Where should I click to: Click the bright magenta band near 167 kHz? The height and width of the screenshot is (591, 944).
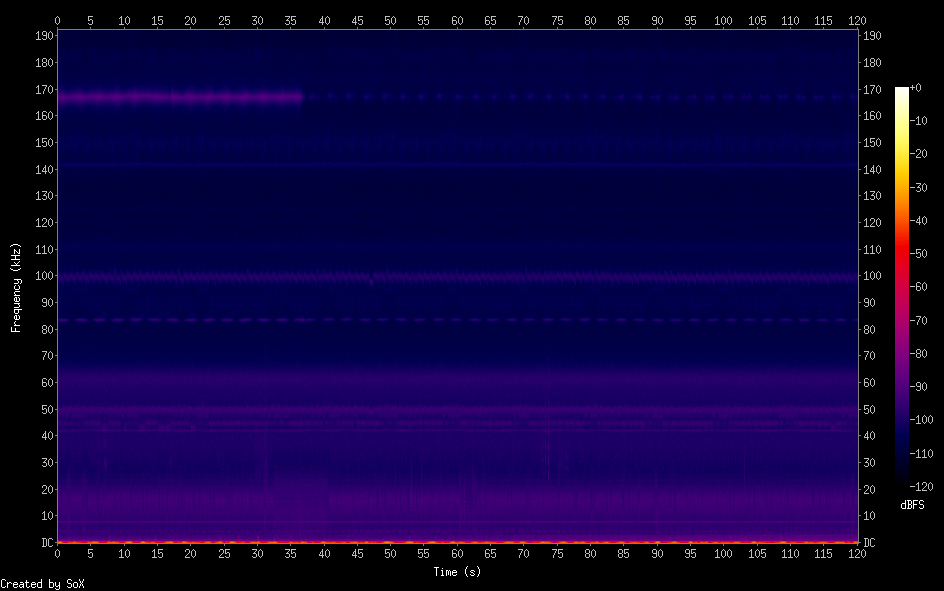(180, 98)
